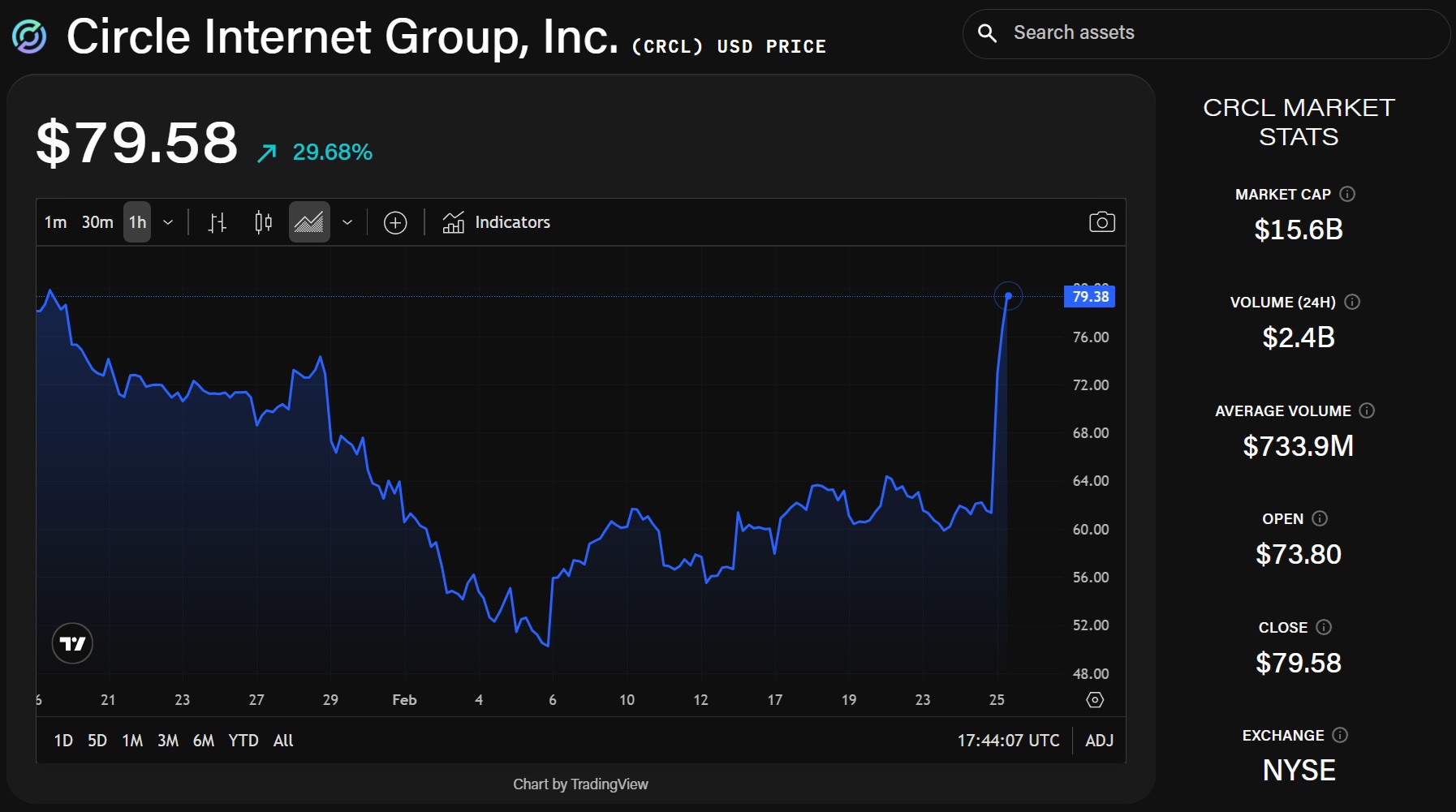Switch chart interval to 1m
This screenshot has height=812, width=1456.
55,221
